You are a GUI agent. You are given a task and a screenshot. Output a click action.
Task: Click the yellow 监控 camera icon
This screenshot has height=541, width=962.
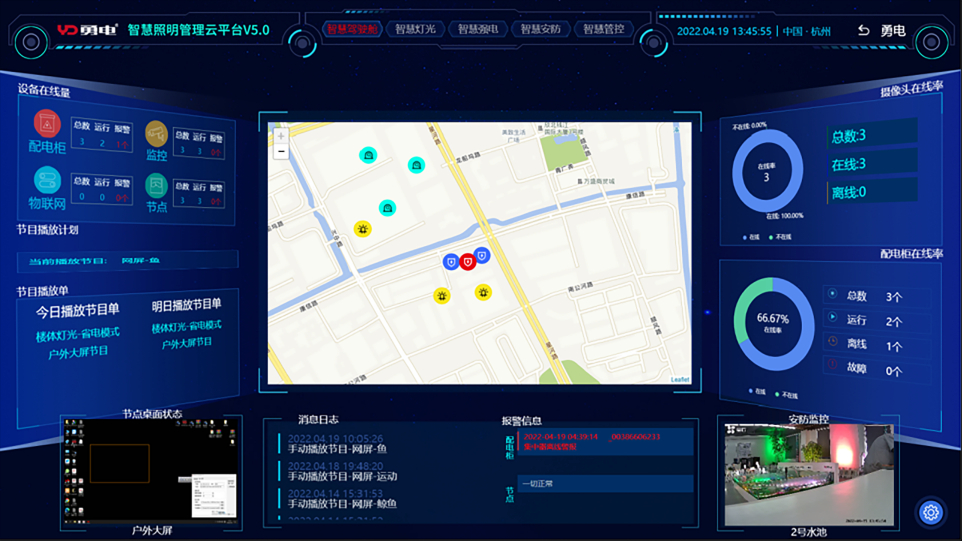(157, 133)
